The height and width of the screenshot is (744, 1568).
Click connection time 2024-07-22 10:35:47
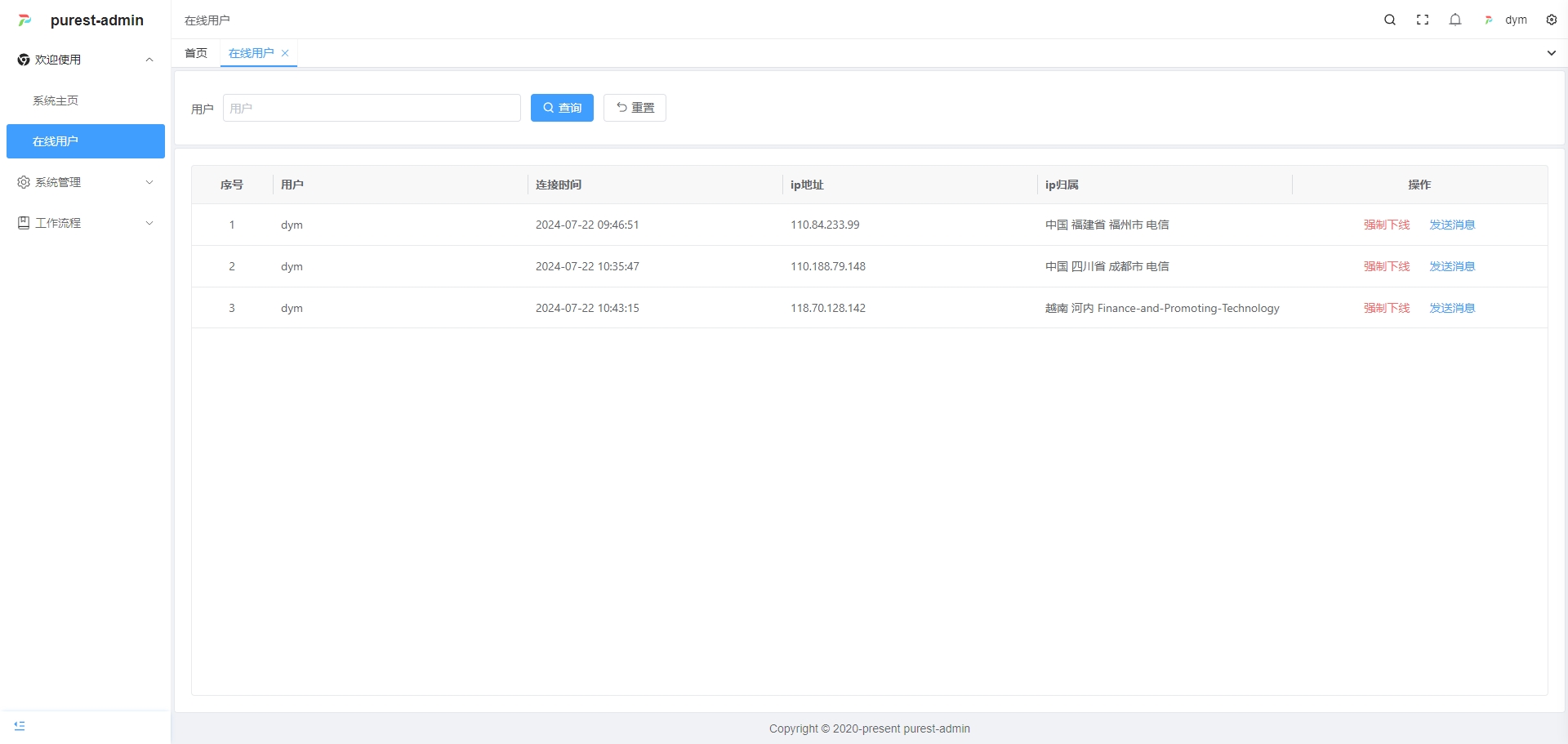click(587, 266)
